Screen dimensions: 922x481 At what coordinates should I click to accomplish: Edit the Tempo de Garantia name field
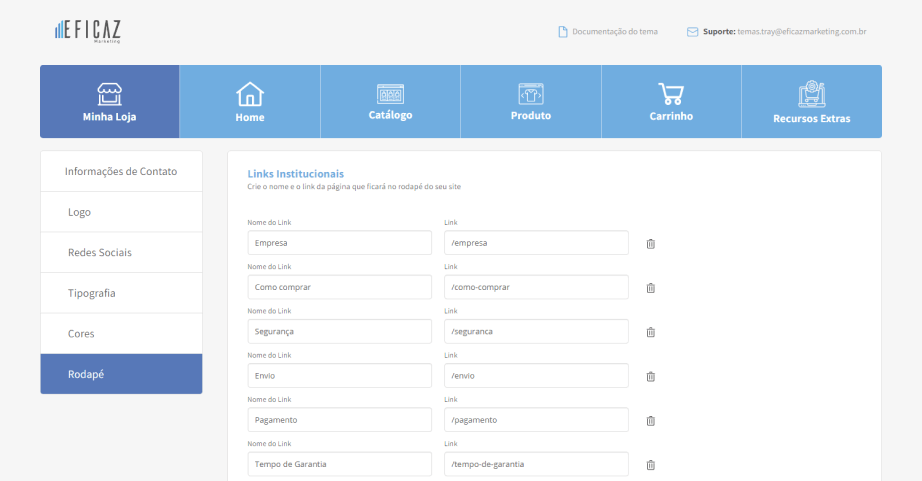click(339, 464)
